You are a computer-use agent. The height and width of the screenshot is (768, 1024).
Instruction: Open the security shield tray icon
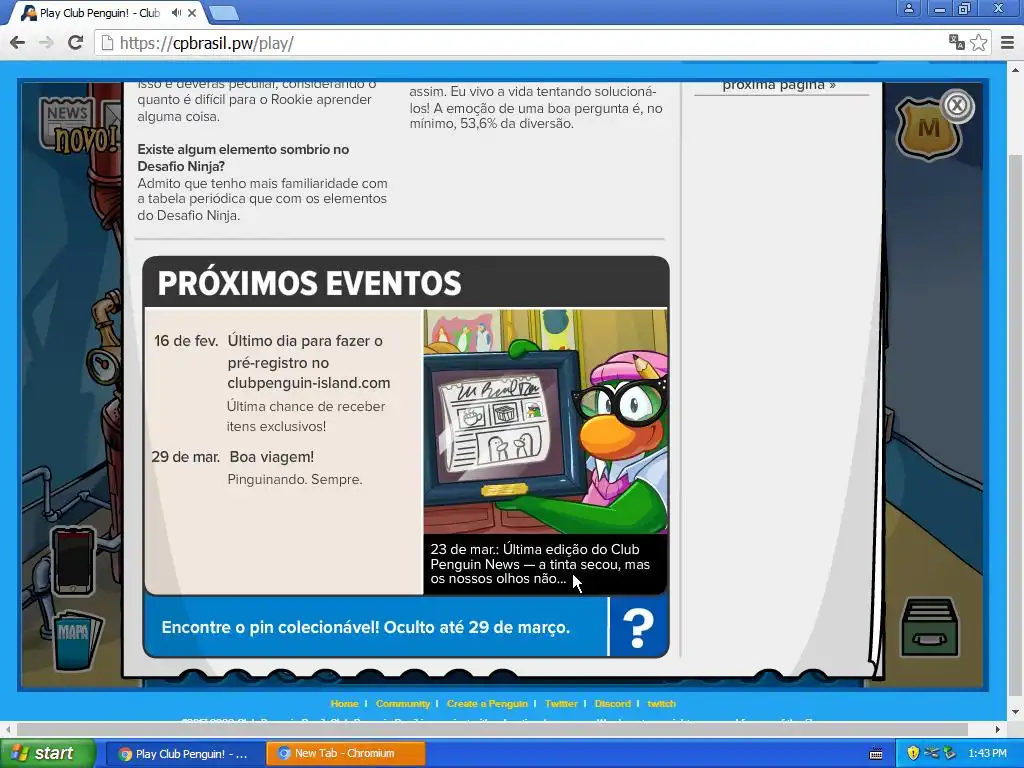click(x=913, y=754)
